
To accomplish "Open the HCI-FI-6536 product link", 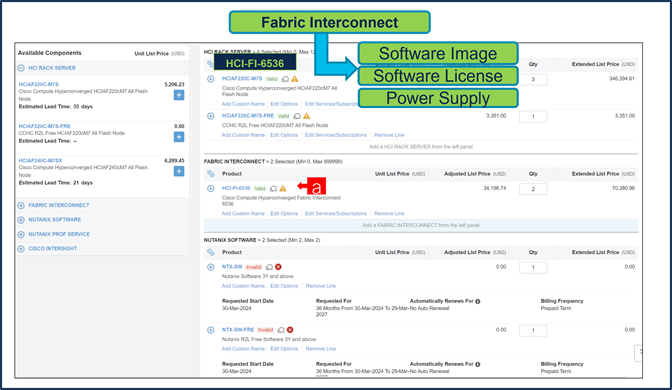I will 236,188.
